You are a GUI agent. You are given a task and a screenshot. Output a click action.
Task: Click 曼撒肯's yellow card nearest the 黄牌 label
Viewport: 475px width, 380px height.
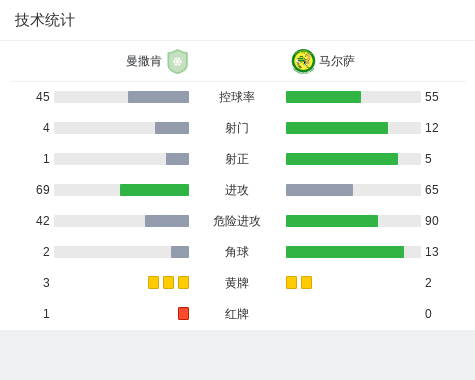pyautogui.click(x=183, y=282)
